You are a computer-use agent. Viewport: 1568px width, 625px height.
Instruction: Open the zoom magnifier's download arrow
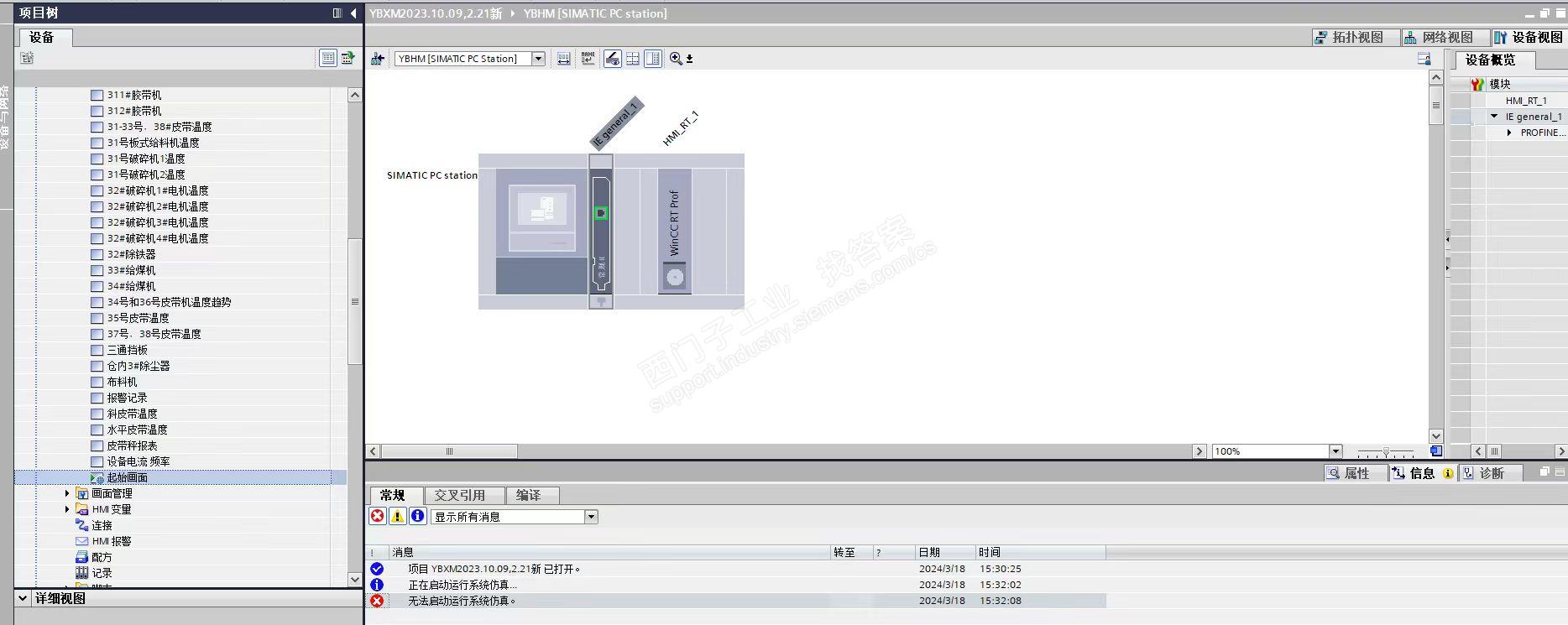click(690, 59)
